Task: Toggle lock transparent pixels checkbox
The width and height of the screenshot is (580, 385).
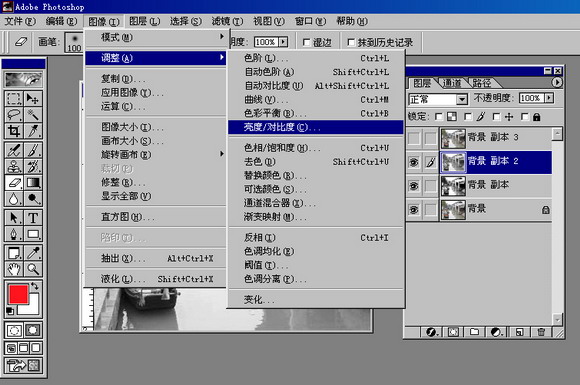Action: click(439, 117)
